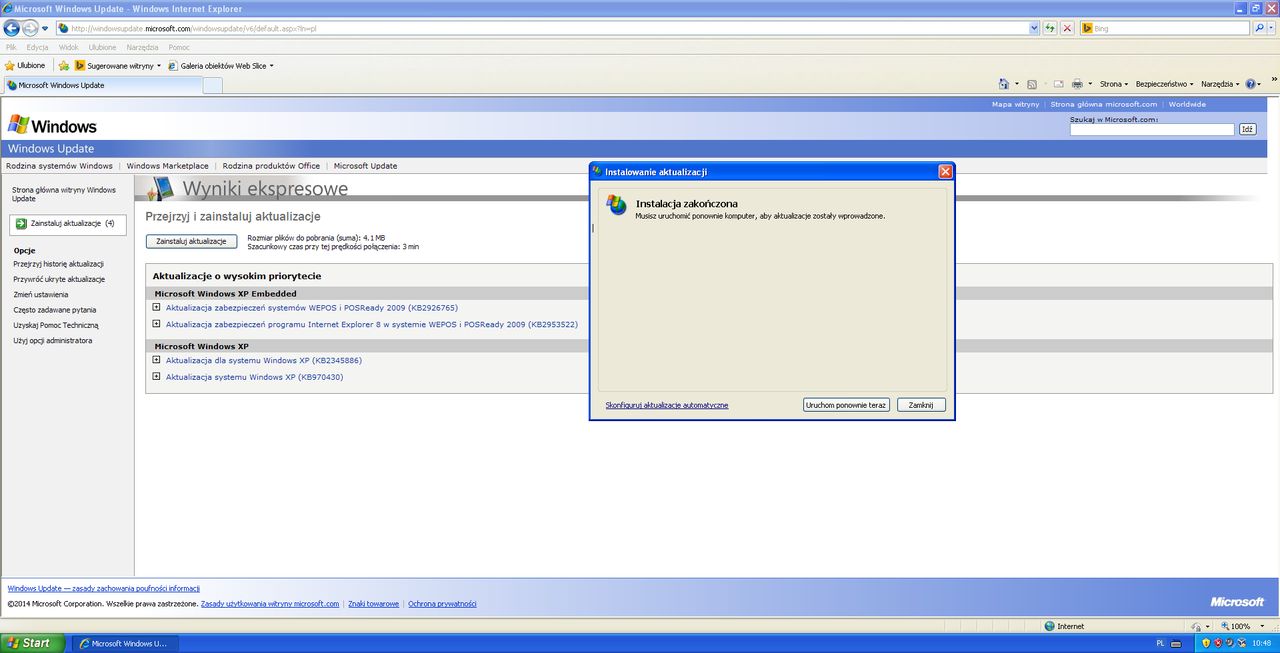Open Rodzina systemów Windows link
Image resolution: width=1280 pixels, height=653 pixels.
tap(59, 166)
